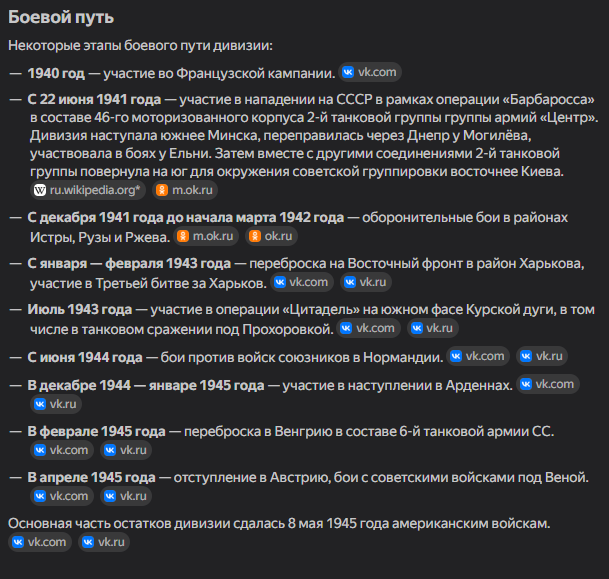
Task: Open vk.com source after Normandy line
Action: pyautogui.click(x=478, y=356)
